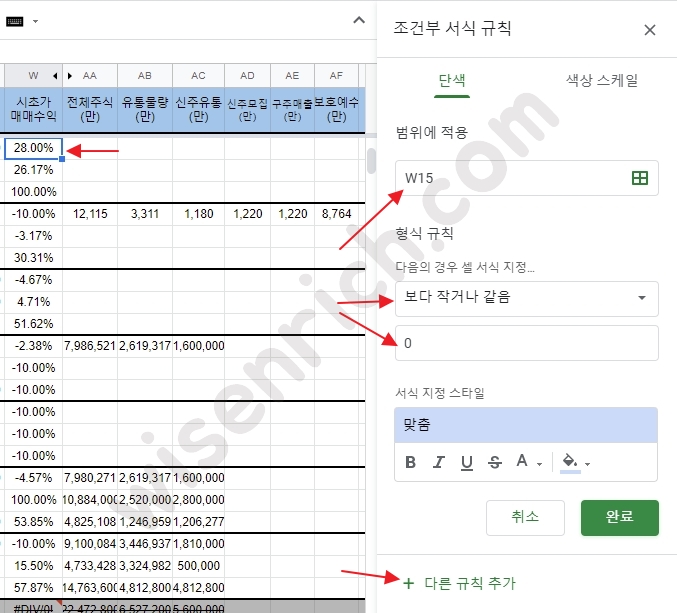Select the cell showing 4,825,108
The image size is (677, 613).
[90, 522]
